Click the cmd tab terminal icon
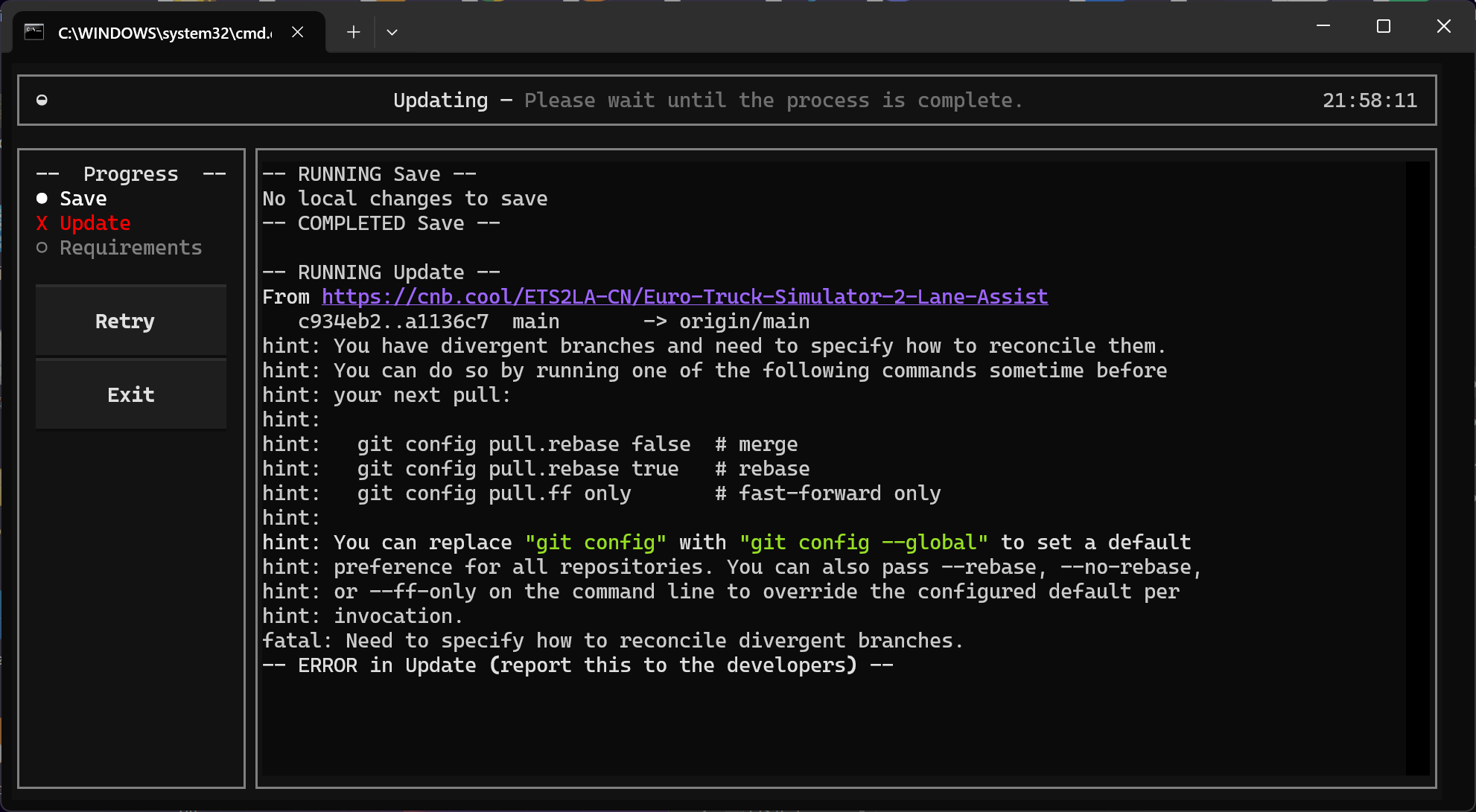Screen dimensions: 1476x812 point(34,32)
